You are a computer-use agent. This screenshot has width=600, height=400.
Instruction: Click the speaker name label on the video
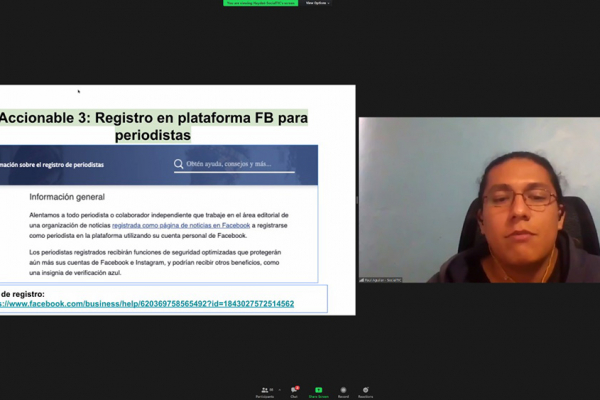point(380,280)
